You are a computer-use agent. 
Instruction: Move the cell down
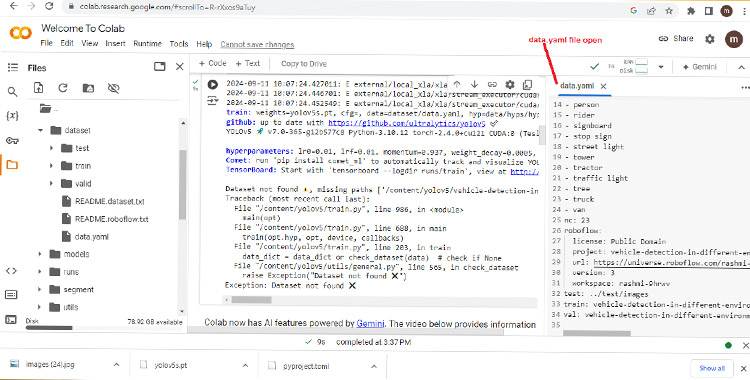[x=474, y=84]
